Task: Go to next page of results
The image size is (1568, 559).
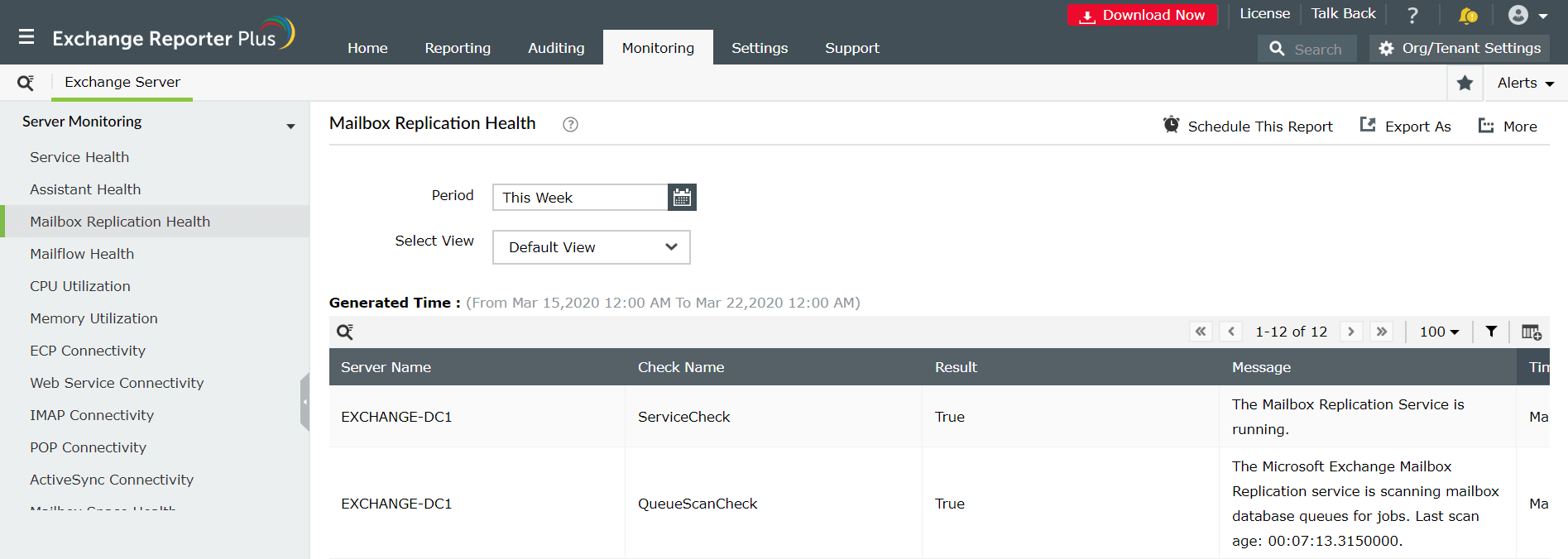Action: pos(1351,332)
